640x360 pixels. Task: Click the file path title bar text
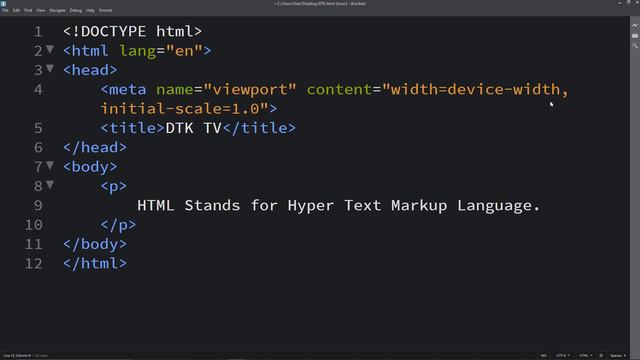320,4
